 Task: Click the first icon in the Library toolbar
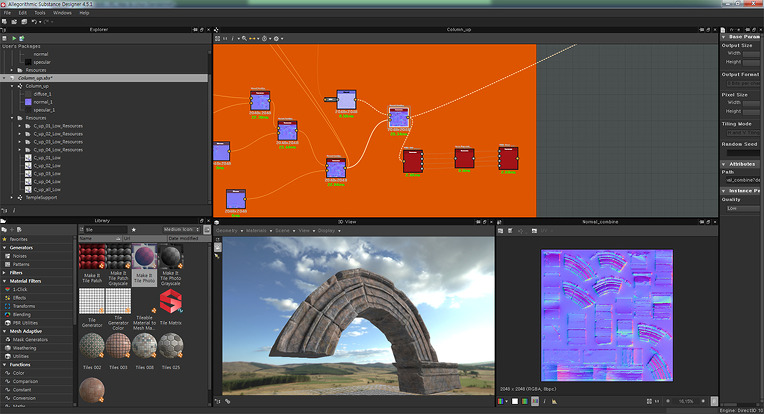4,229
